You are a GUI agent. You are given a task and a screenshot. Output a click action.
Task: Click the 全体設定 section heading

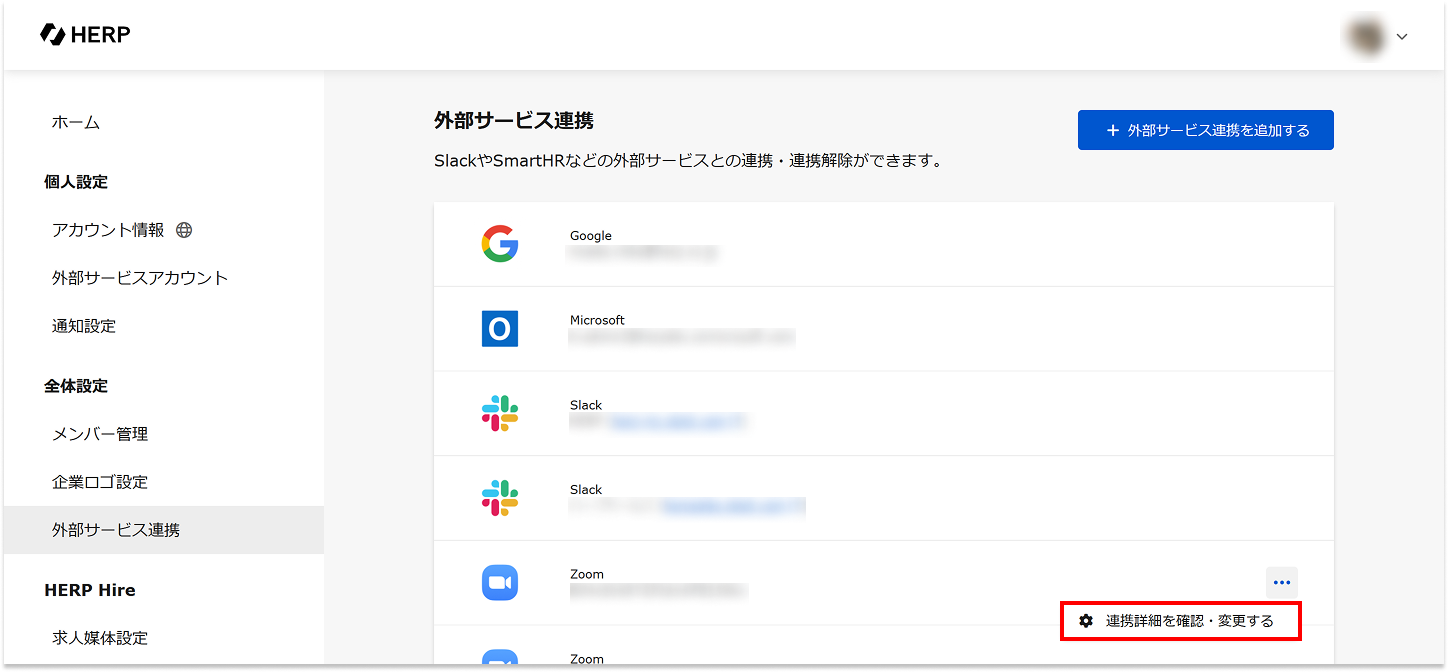[x=76, y=386]
